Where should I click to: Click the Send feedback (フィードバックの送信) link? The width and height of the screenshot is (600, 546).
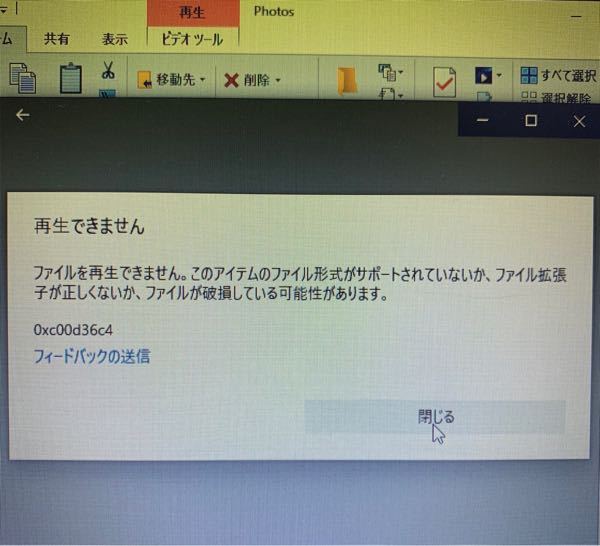point(92,355)
